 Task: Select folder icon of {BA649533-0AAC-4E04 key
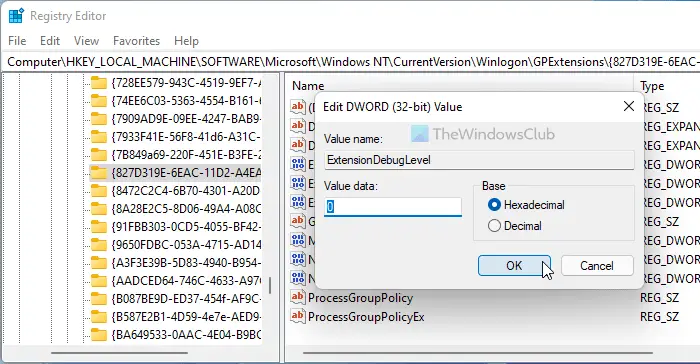pyautogui.click(x=99, y=335)
